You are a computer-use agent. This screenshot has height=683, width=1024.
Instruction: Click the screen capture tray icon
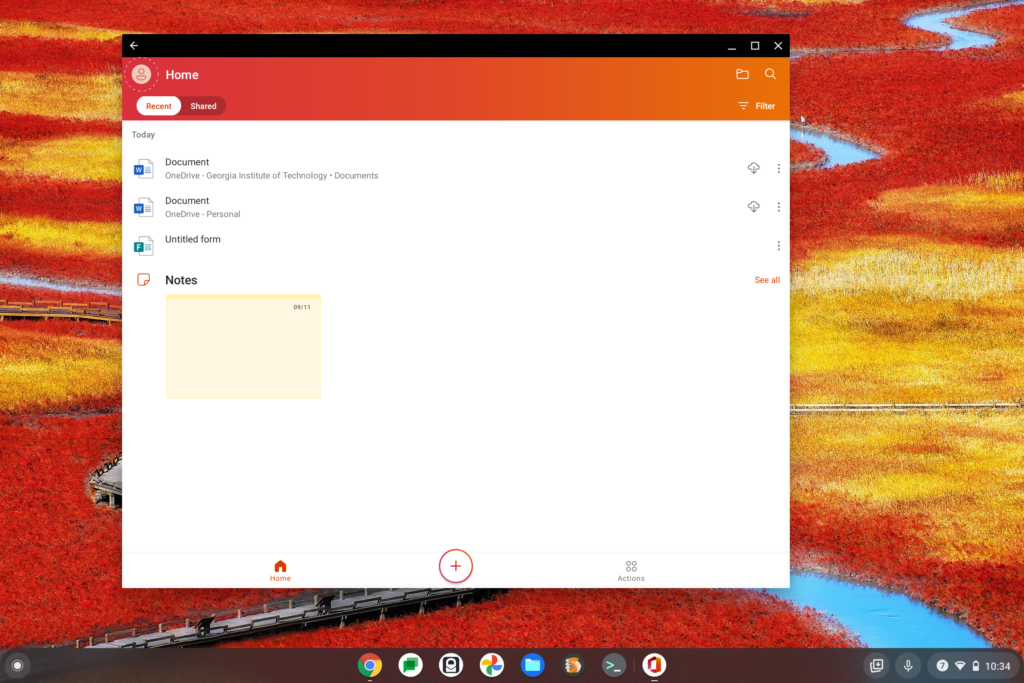click(876, 665)
